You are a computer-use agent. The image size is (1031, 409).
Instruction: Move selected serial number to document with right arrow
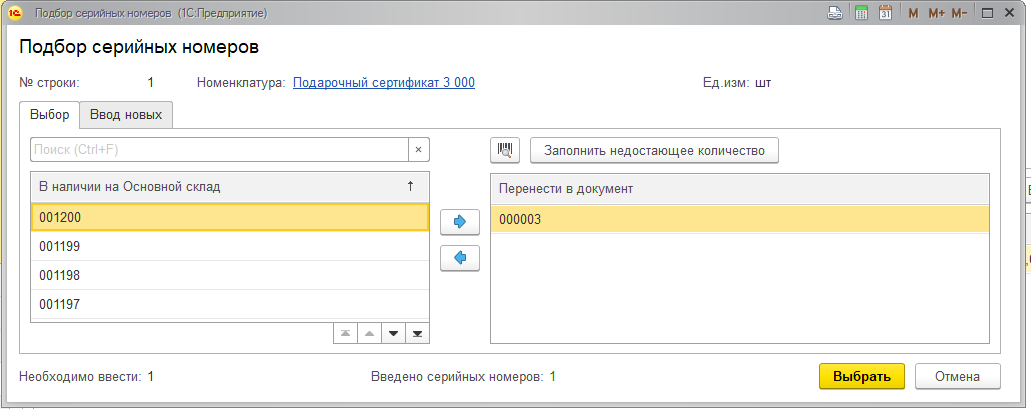460,222
